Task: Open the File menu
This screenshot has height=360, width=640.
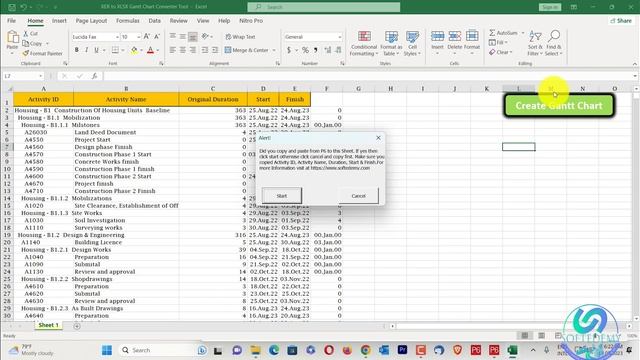Action: coord(11,20)
